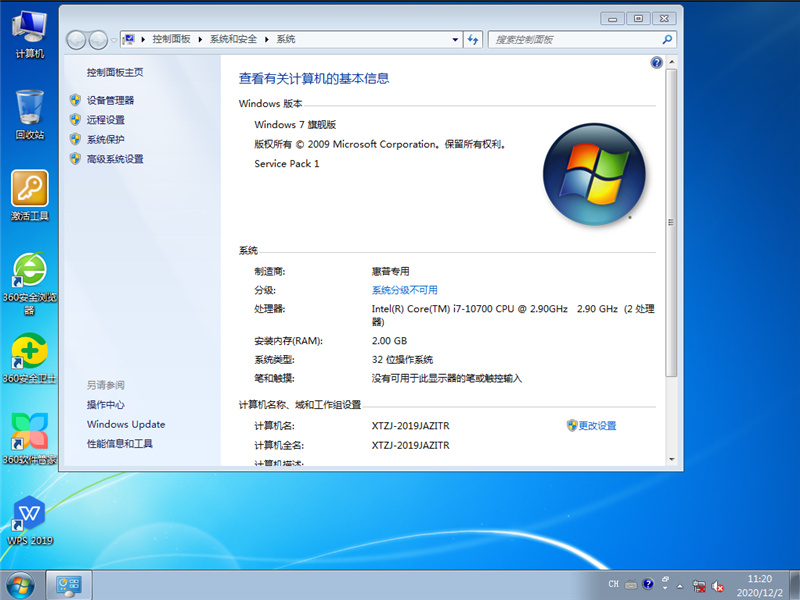Show hidden tray icons arrow
800x600 pixels.
pos(680,586)
